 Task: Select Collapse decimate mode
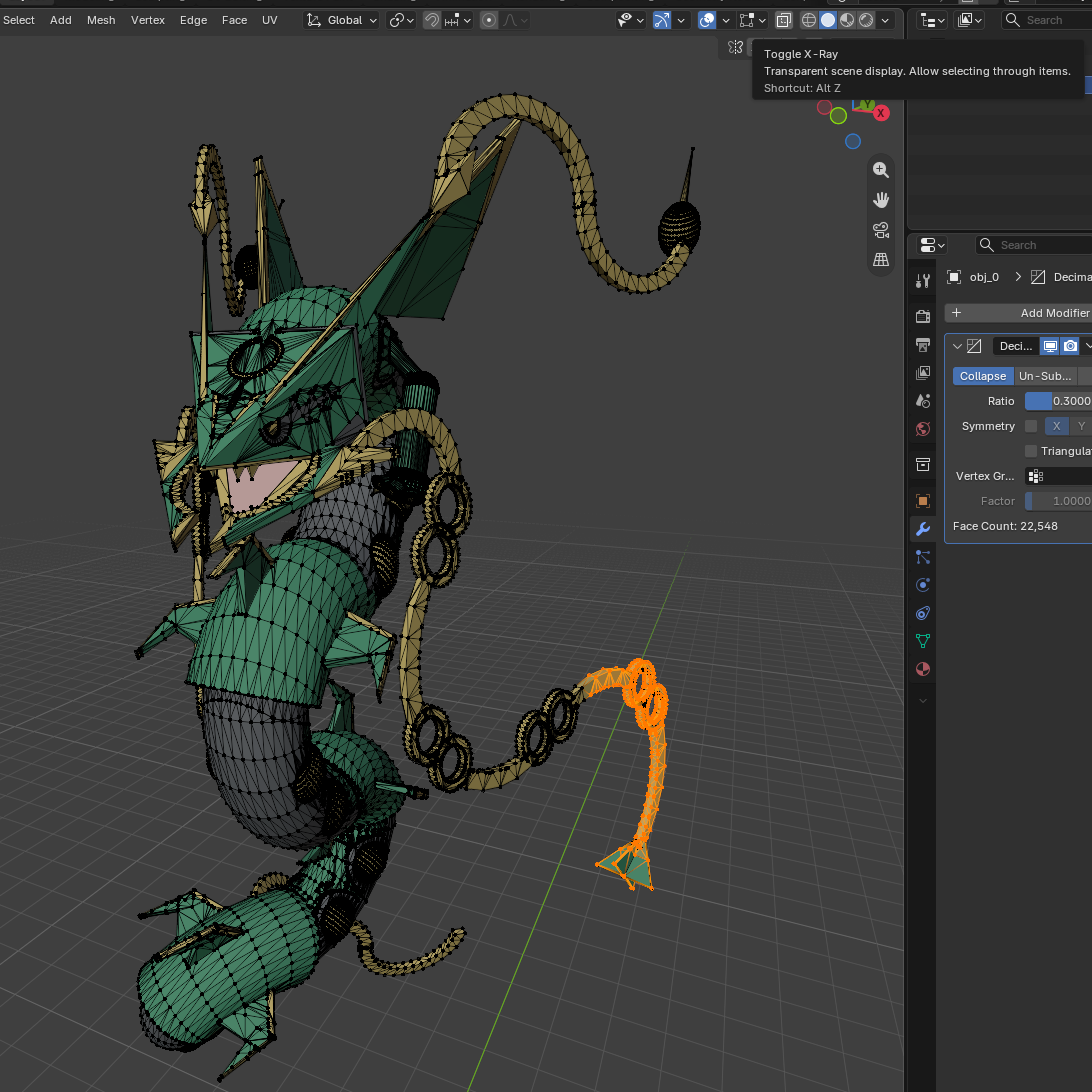tap(983, 376)
